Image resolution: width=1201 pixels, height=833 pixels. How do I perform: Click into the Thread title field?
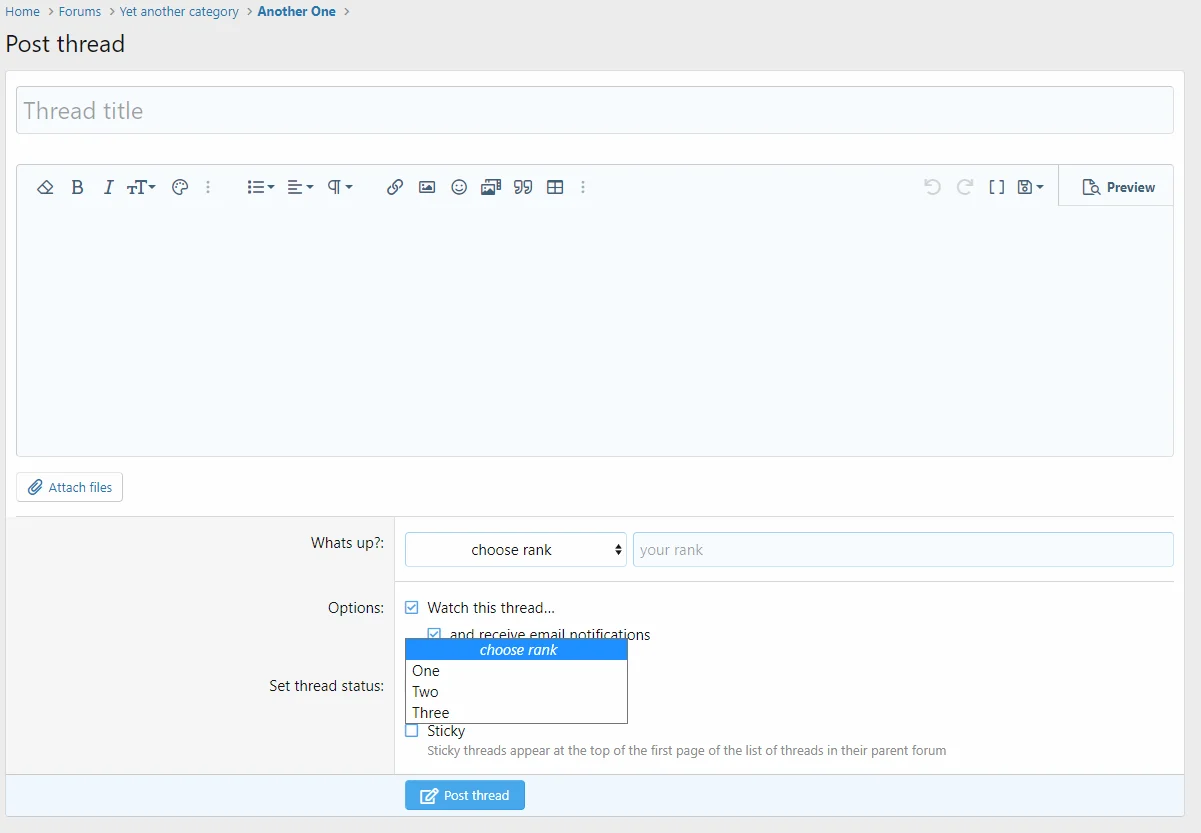(x=594, y=111)
